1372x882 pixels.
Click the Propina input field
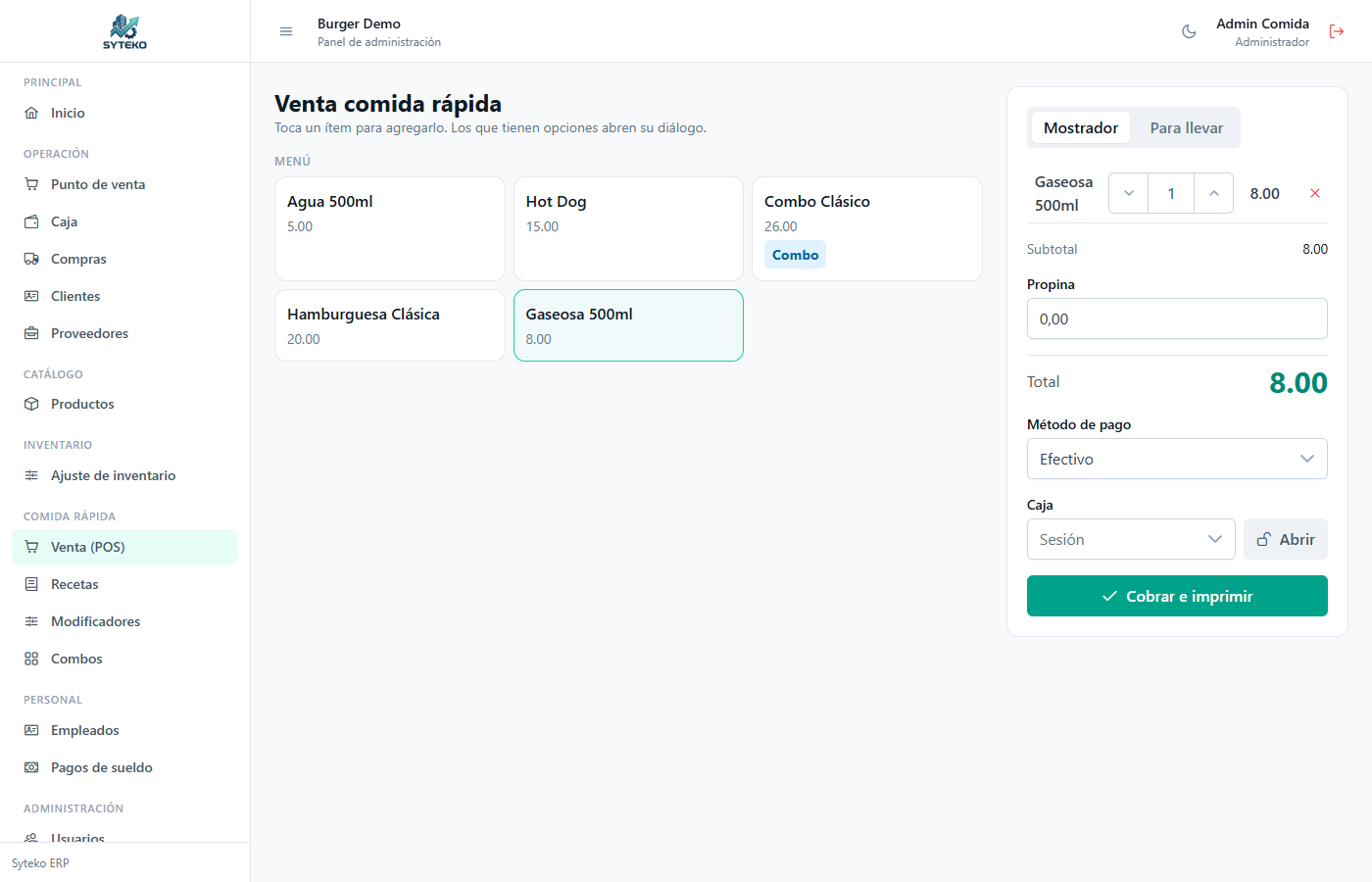(x=1177, y=318)
